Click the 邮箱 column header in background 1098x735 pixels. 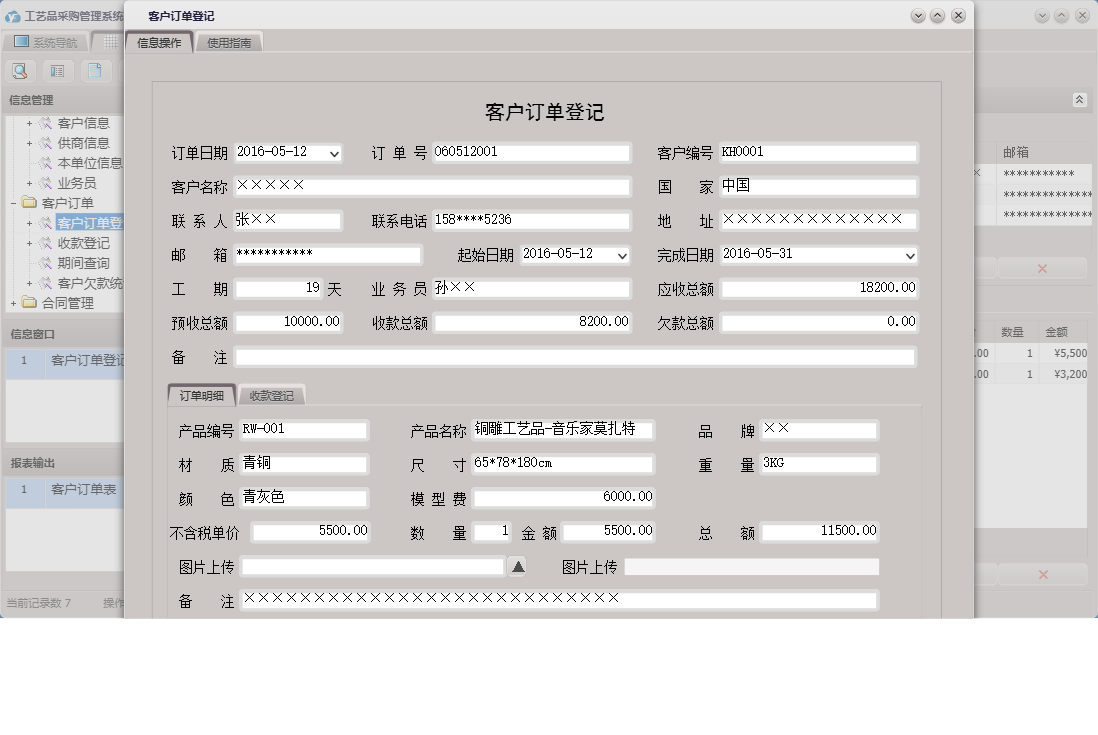click(1015, 153)
